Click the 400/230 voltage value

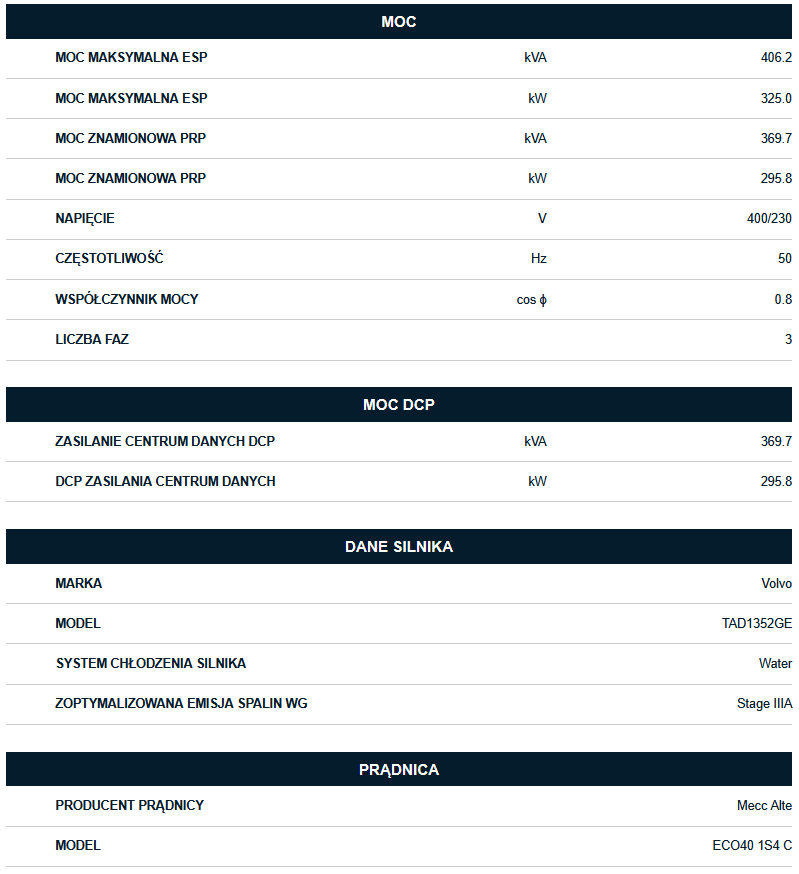(x=769, y=218)
